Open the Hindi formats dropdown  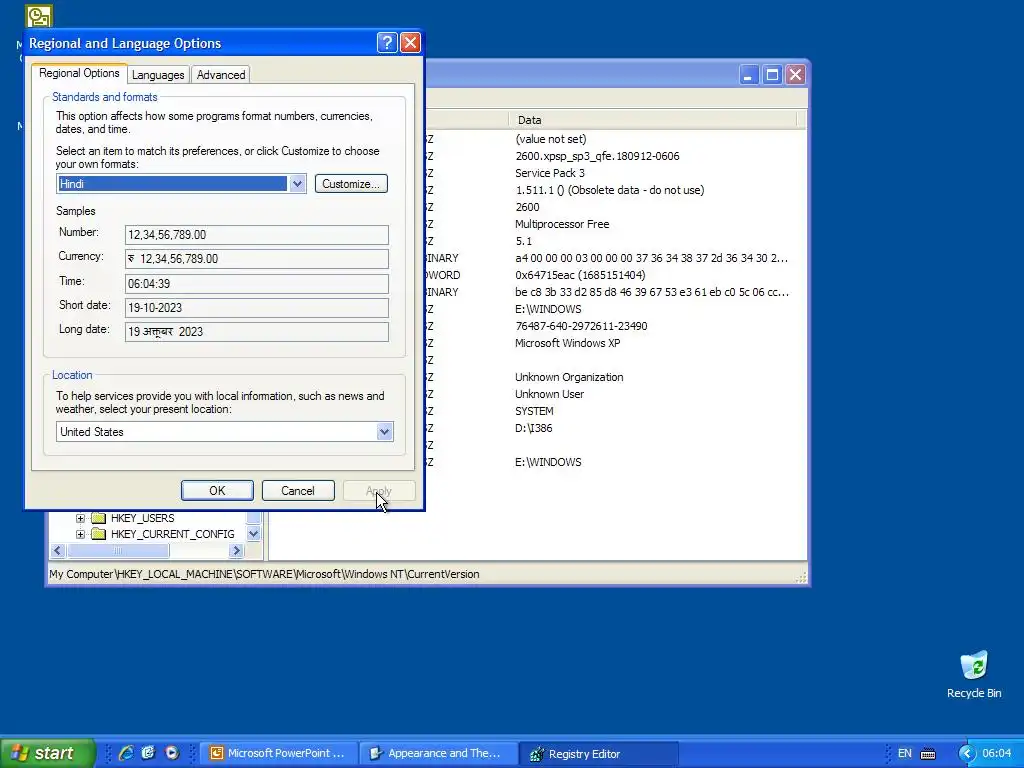pos(297,184)
